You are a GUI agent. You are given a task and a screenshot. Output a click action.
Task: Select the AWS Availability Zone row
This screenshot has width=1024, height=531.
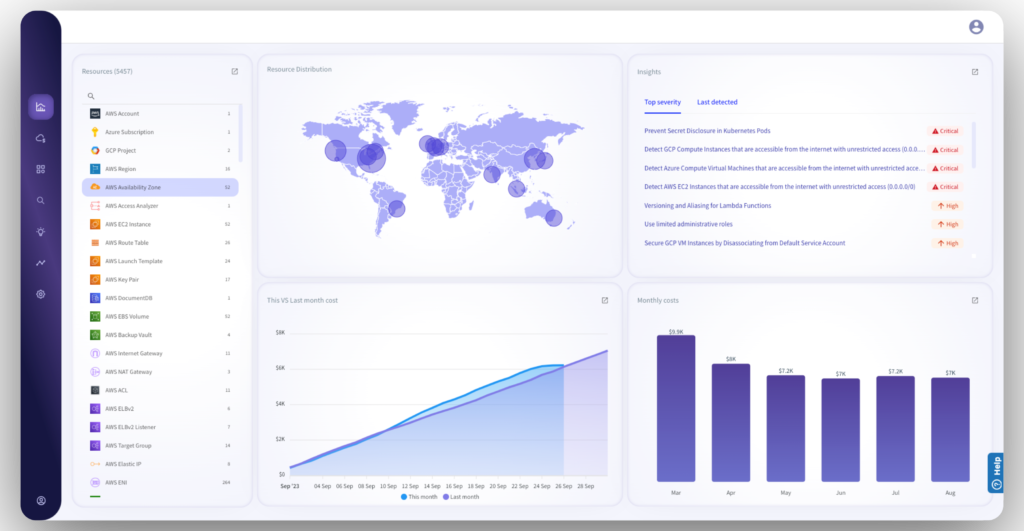(160, 187)
